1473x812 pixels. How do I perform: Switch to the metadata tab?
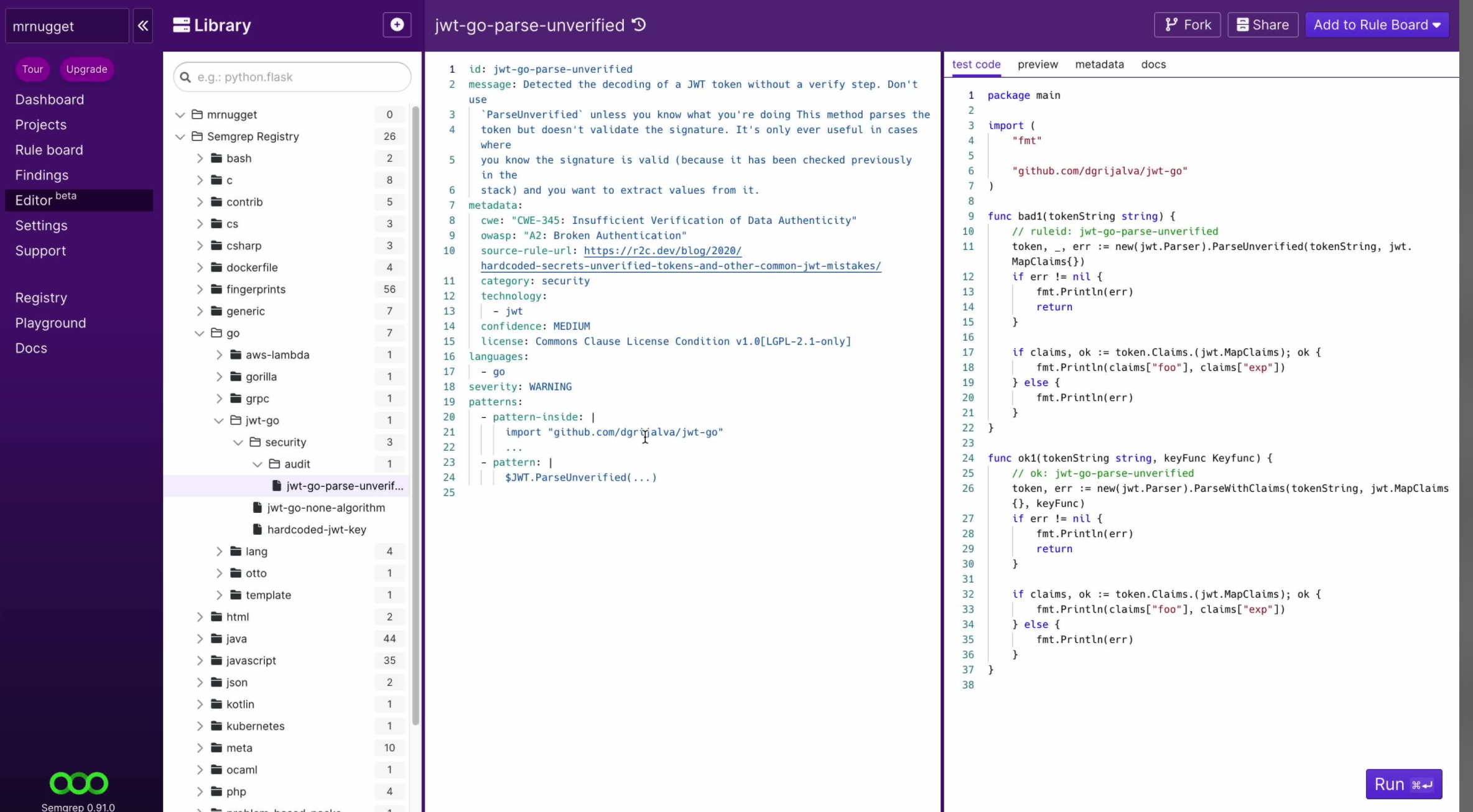click(x=1099, y=64)
